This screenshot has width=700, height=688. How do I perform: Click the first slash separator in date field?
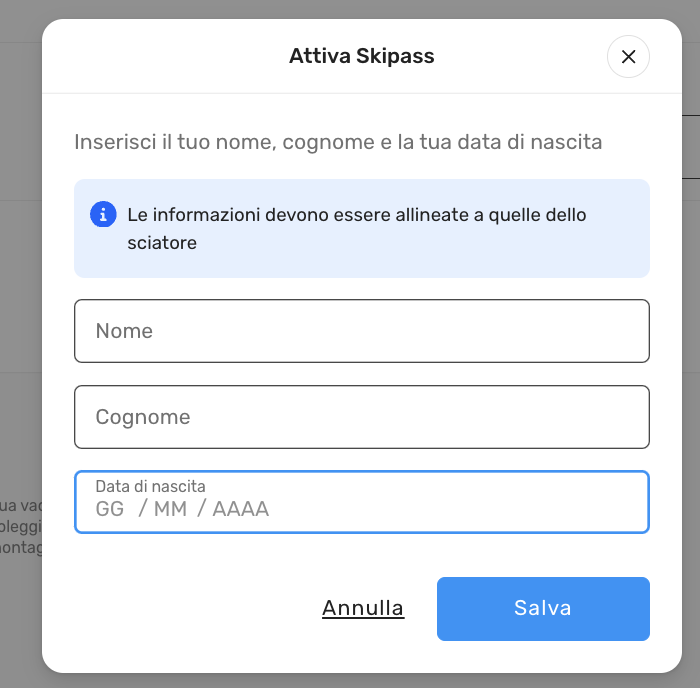click(x=142, y=509)
